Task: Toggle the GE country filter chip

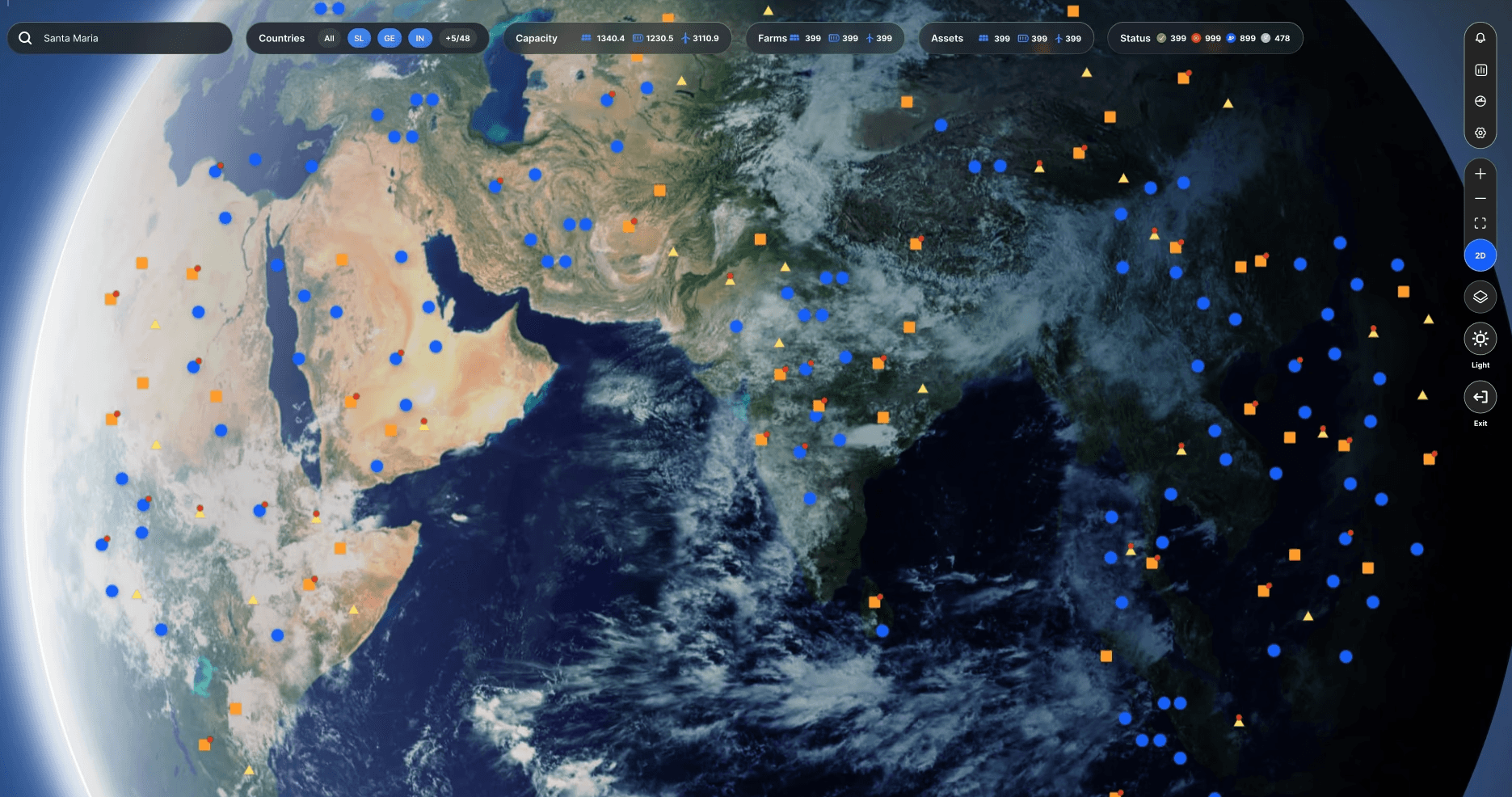Action: tap(390, 38)
